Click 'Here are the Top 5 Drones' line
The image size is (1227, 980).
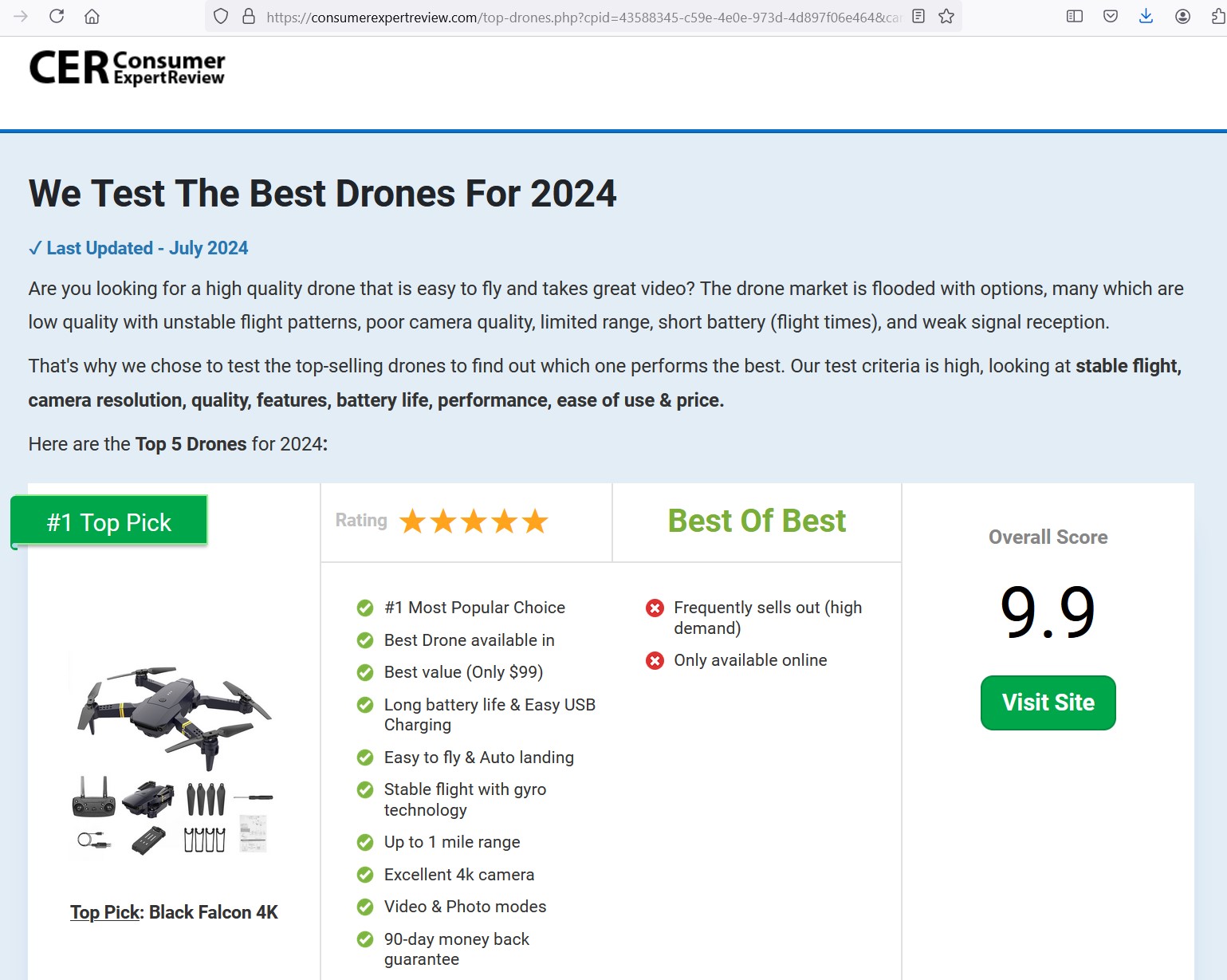(x=178, y=444)
